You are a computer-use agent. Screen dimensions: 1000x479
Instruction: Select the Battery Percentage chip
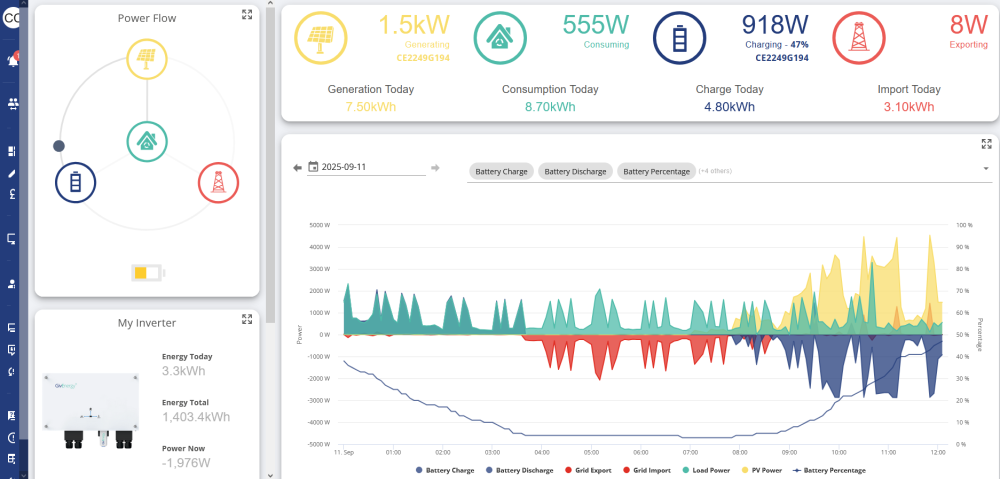tap(656, 172)
